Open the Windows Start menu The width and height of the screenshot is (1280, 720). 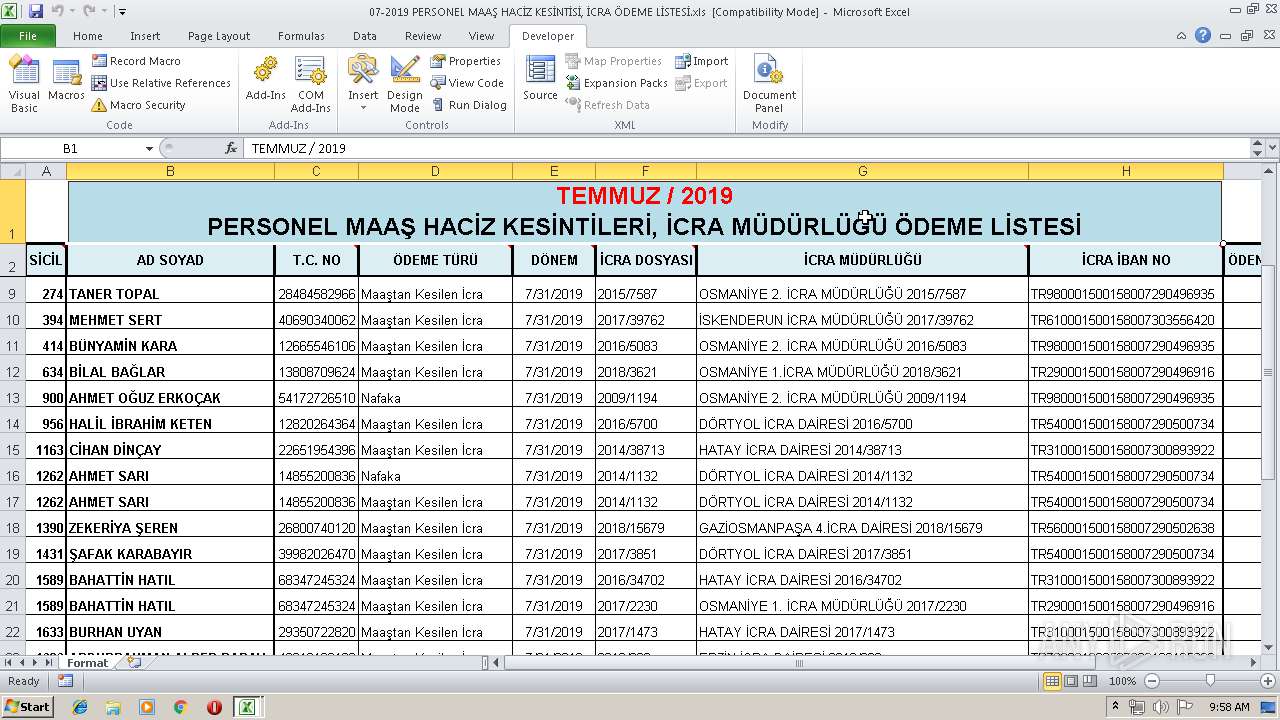[27, 707]
